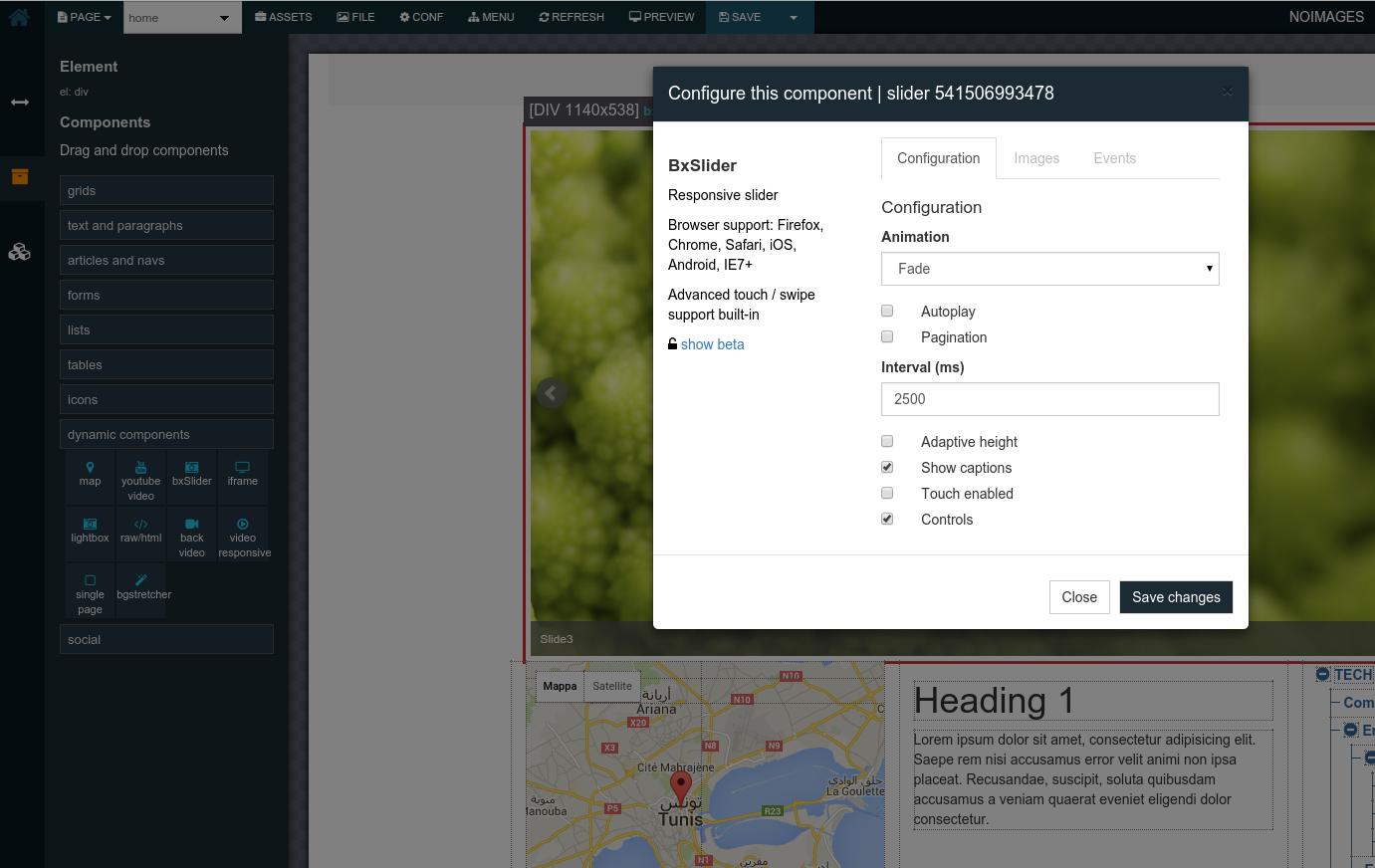
Task: Enable the Autoplay checkbox
Action: [887, 312]
